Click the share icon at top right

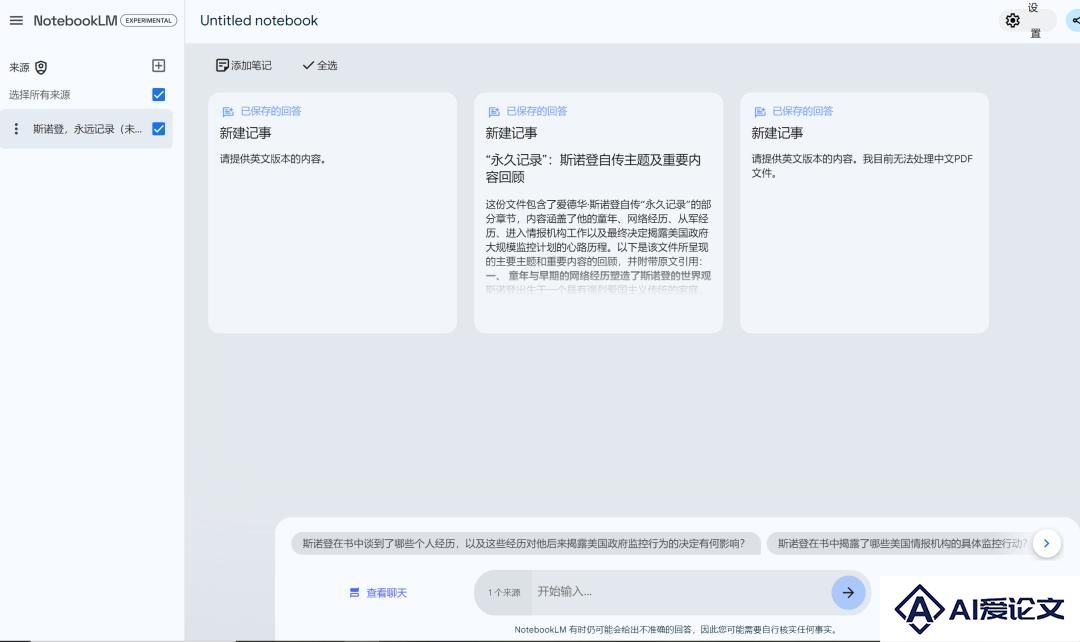(x=1074, y=21)
